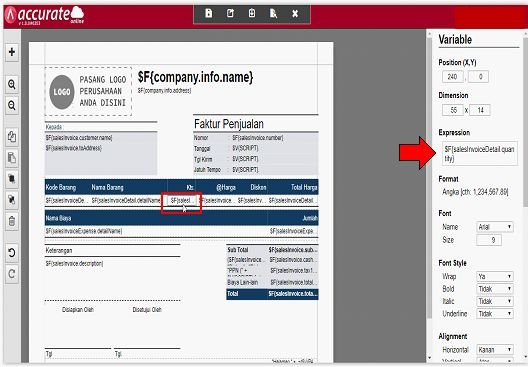Click the font Size input field
Viewport: 528px width, 367px height.
click(x=489, y=240)
